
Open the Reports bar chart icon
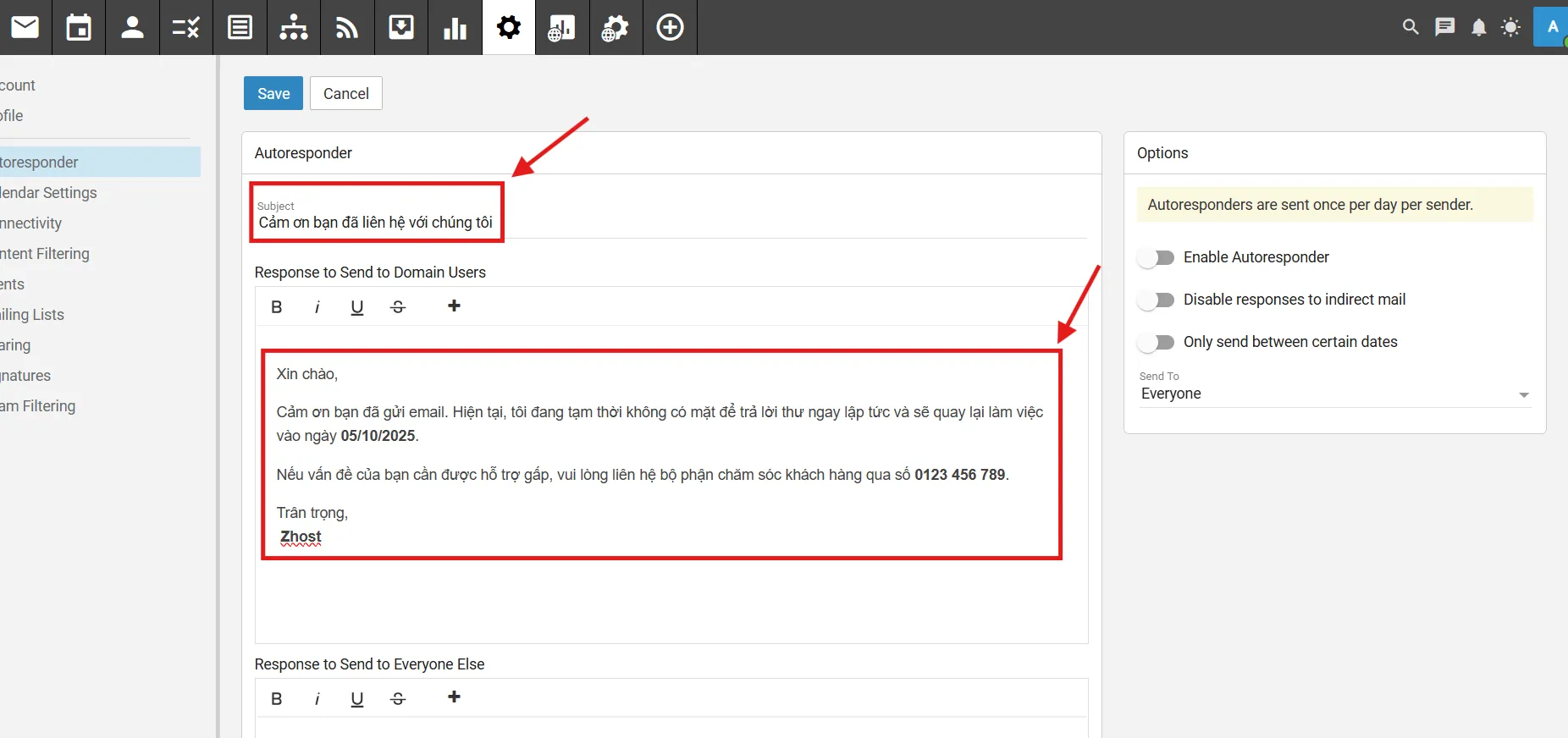(x=455, y=27)
